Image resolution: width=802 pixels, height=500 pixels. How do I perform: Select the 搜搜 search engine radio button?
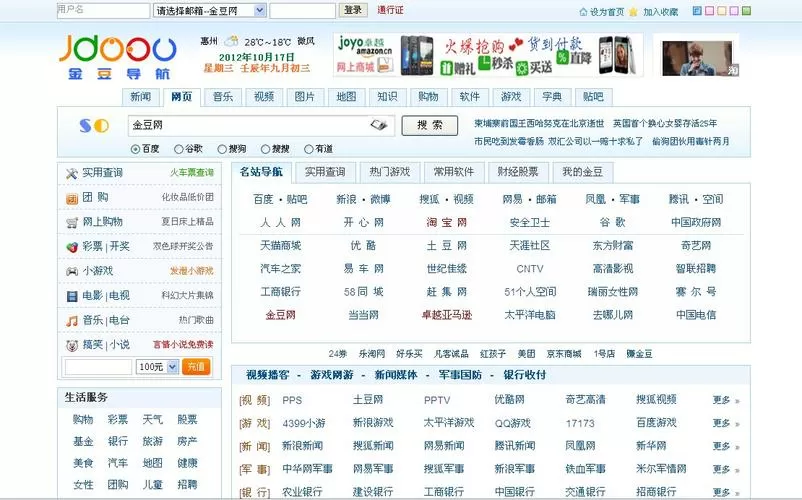click(x=265, y=149)
